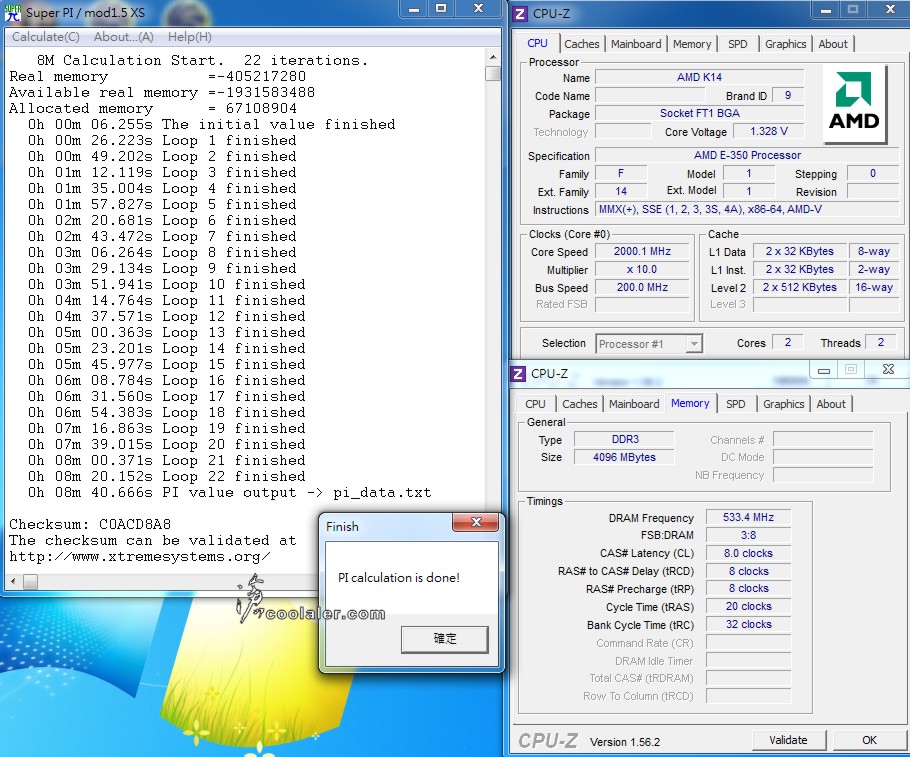Open Graphics tab in the bottom CPU-Z window
The height and width of the screenshot is (757, 910).
[783, 404]
